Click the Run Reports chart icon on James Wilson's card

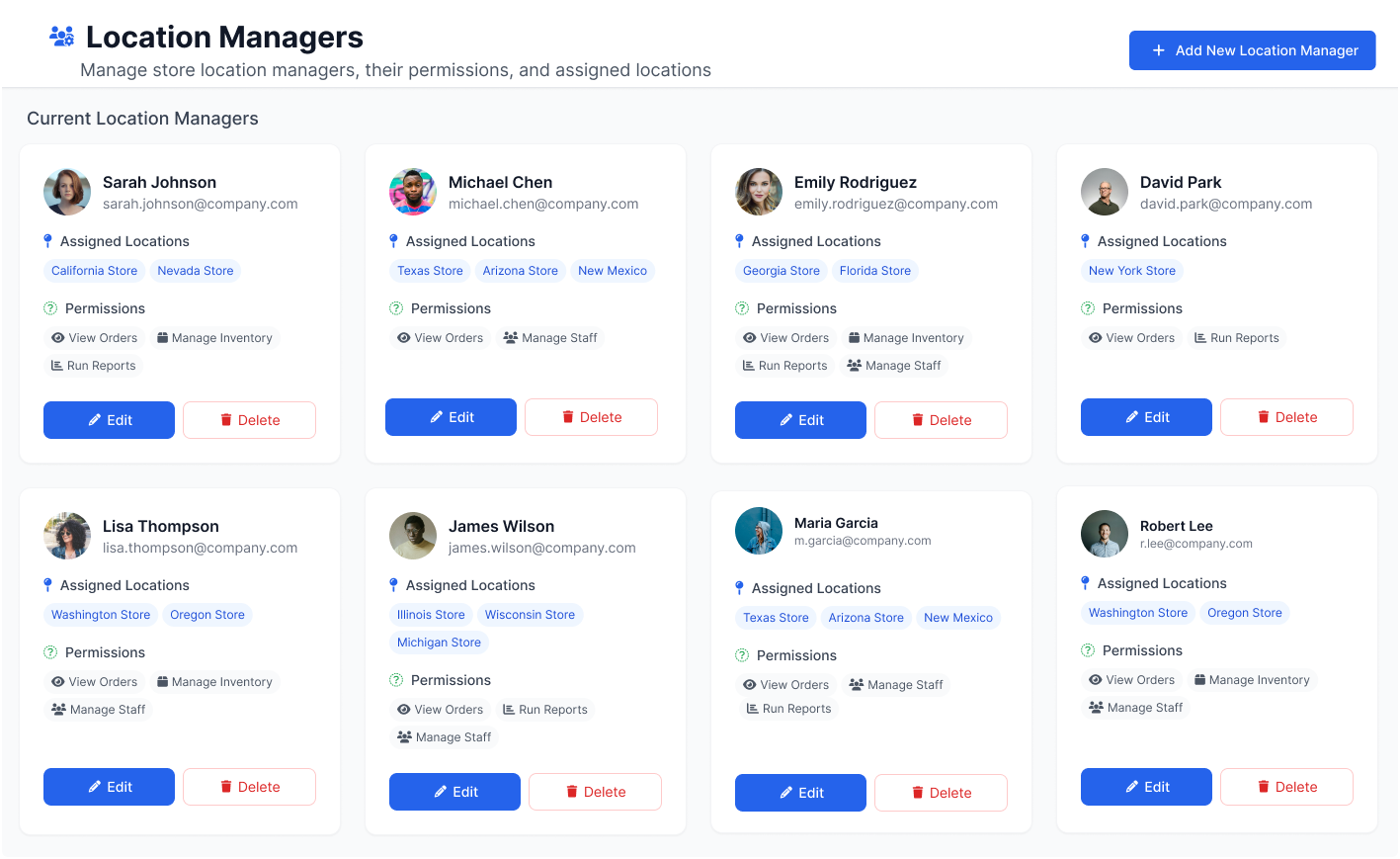(x=509, y=709)
